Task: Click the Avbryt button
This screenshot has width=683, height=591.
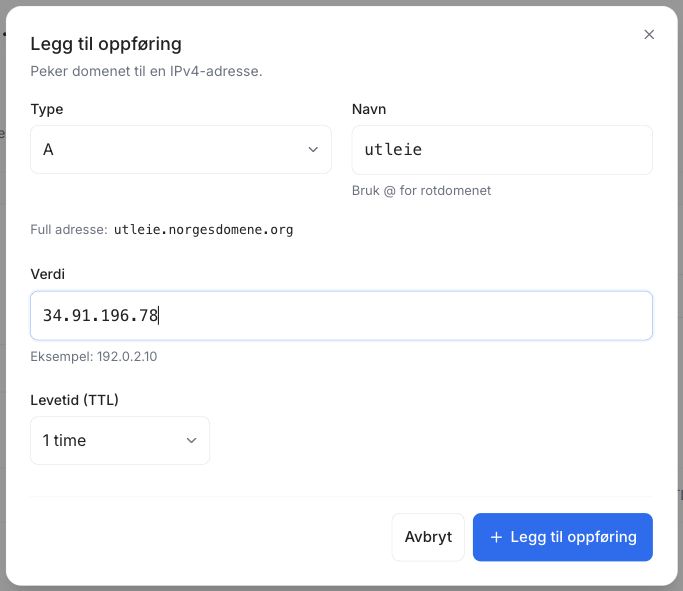Action: [428, 537]
